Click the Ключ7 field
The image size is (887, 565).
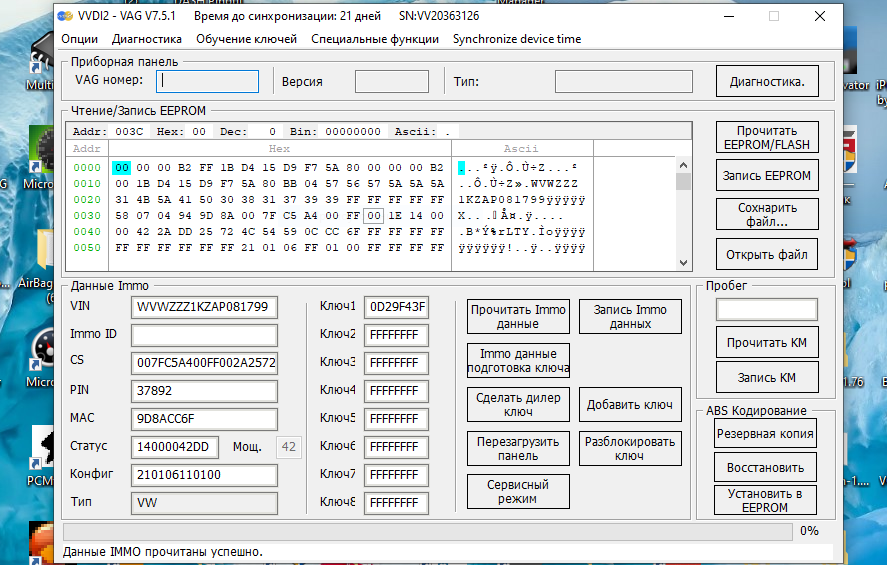click(x=396, y=475)
